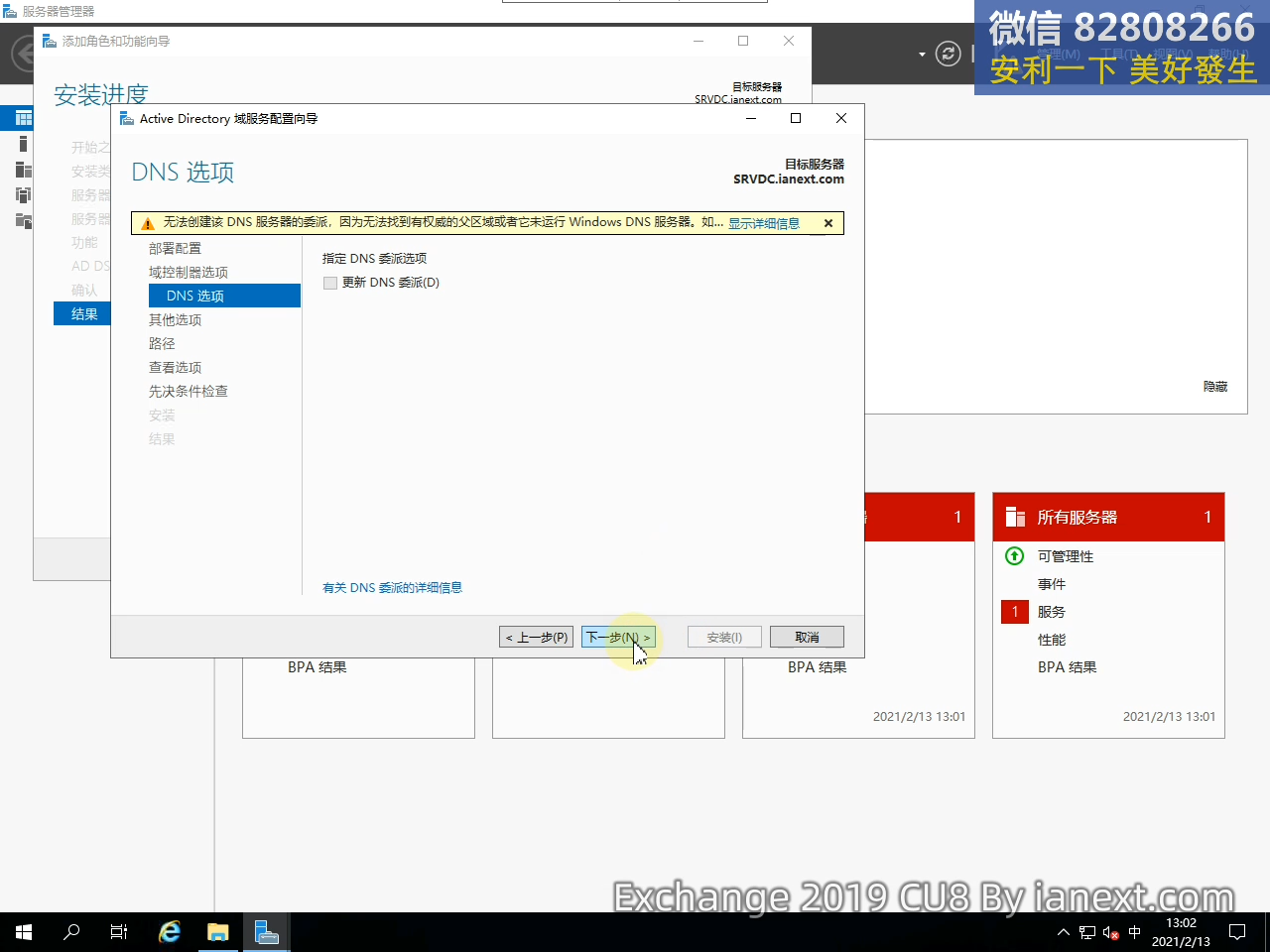Click the servers icon in 所有服务器 tile
The width and height of the screenshot is (1270, 952).
click(1015, 517)
